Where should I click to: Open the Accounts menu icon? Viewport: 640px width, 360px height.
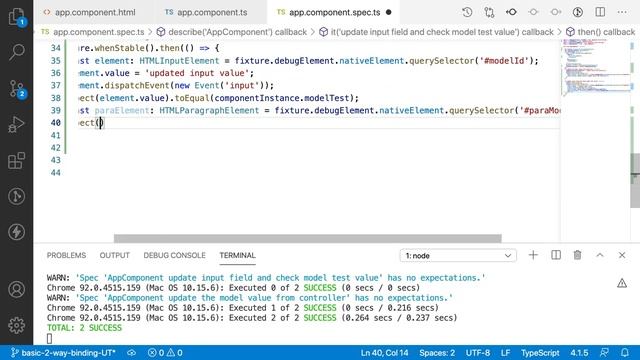point(16,289)
